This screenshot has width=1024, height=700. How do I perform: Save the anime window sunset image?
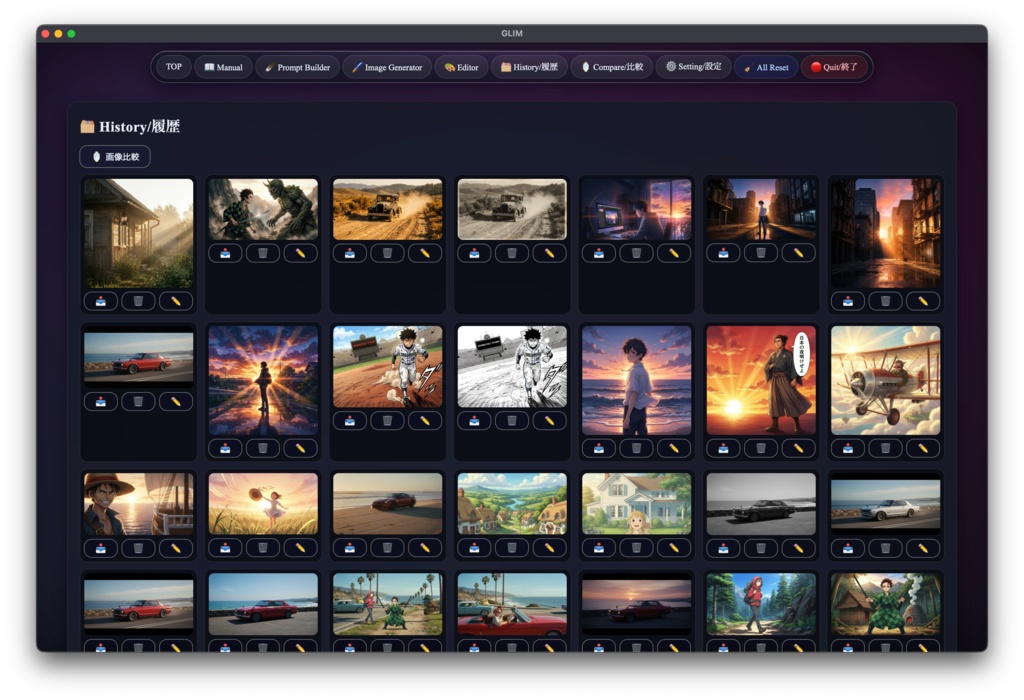[x=598, y=253]
